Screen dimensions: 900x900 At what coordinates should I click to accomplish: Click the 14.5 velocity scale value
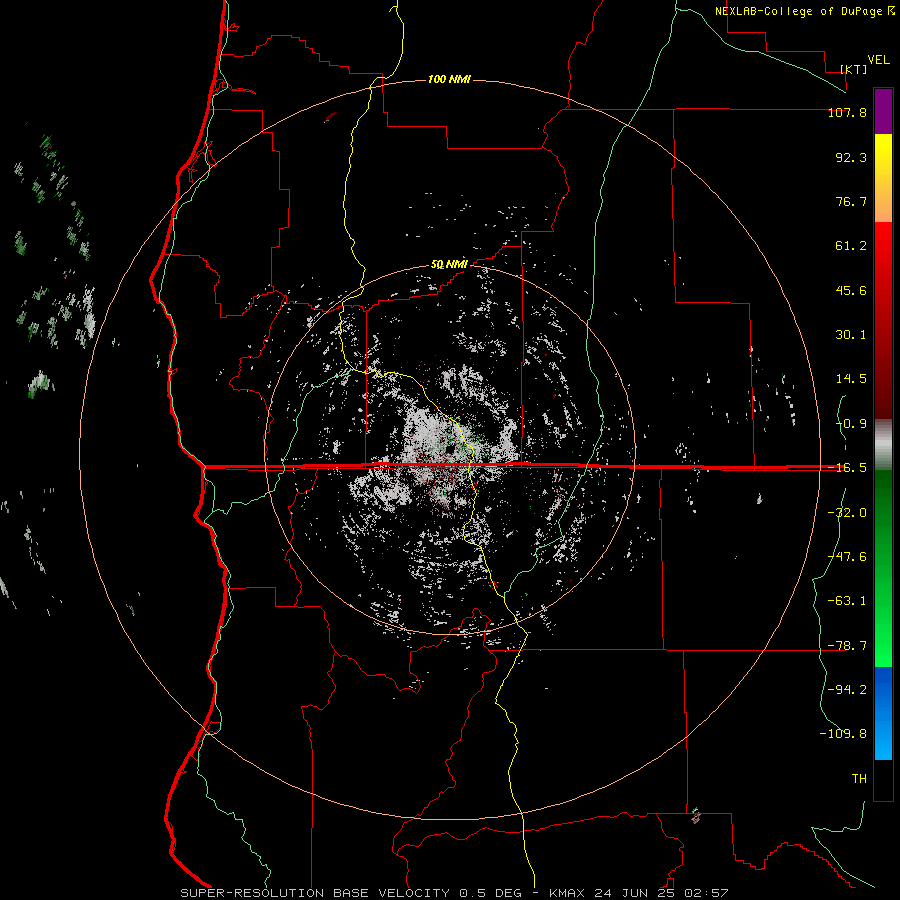coord(851,379)
